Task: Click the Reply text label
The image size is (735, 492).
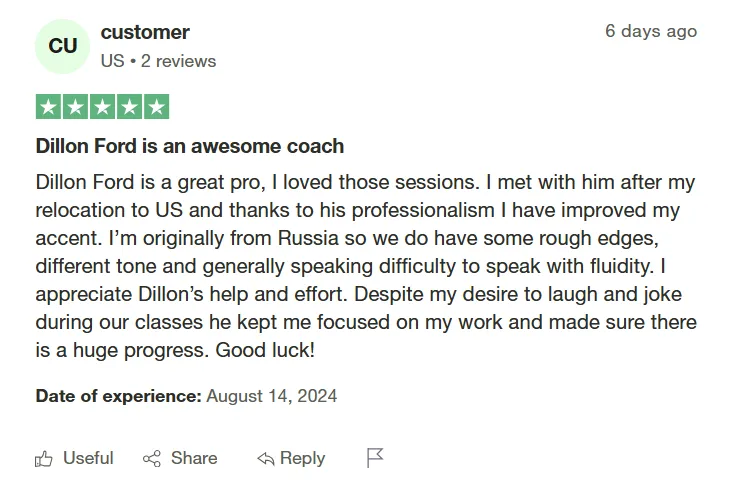Action: coord(302,458)
